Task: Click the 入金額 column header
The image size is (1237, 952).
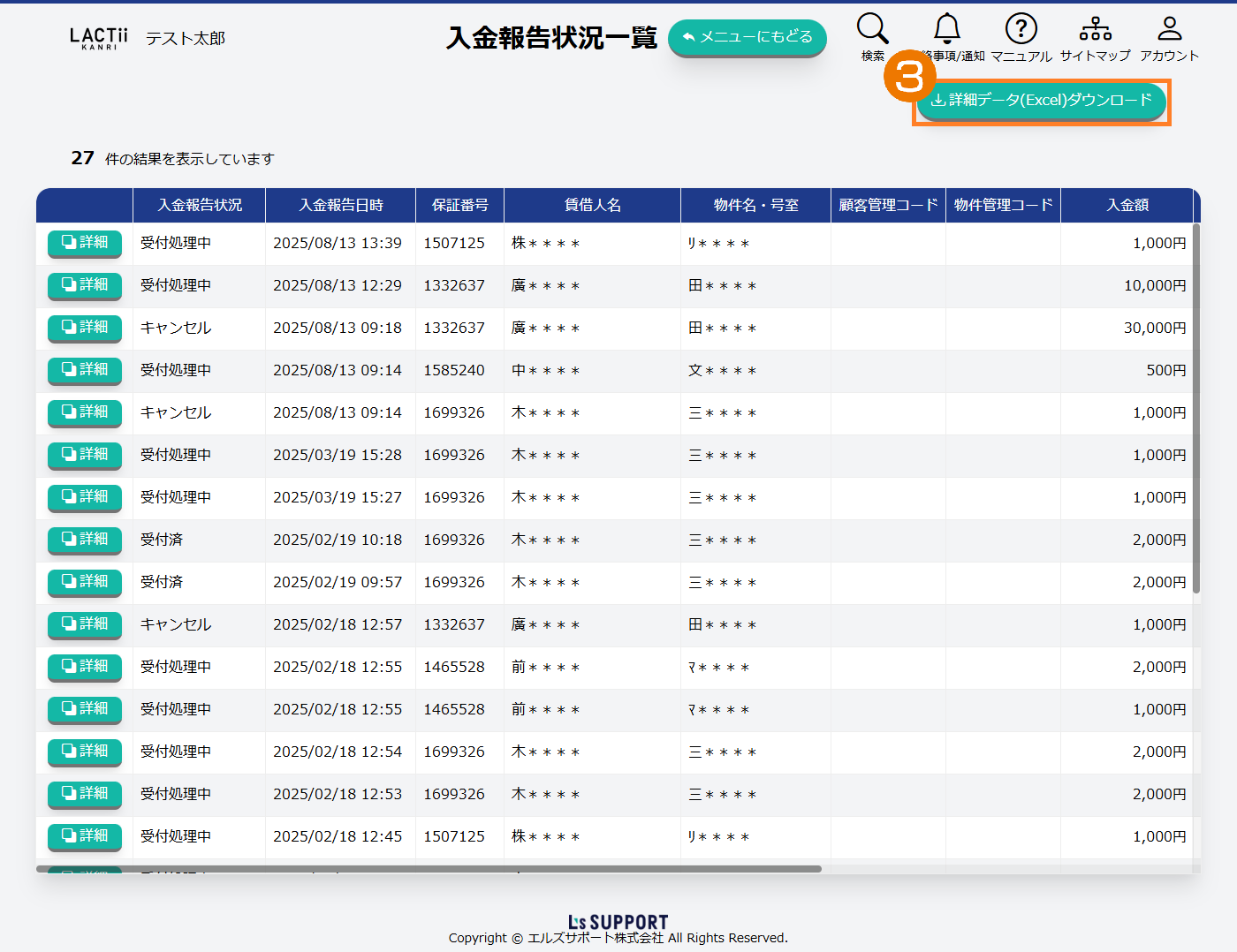Action: [x=1127, y=205]
